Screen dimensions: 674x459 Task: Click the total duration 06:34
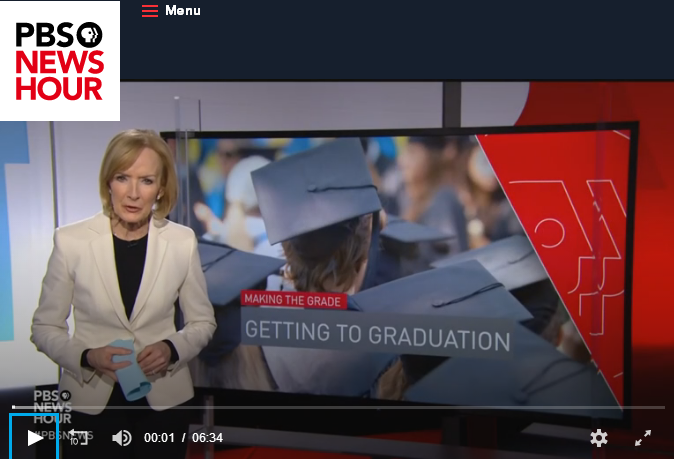207,438
